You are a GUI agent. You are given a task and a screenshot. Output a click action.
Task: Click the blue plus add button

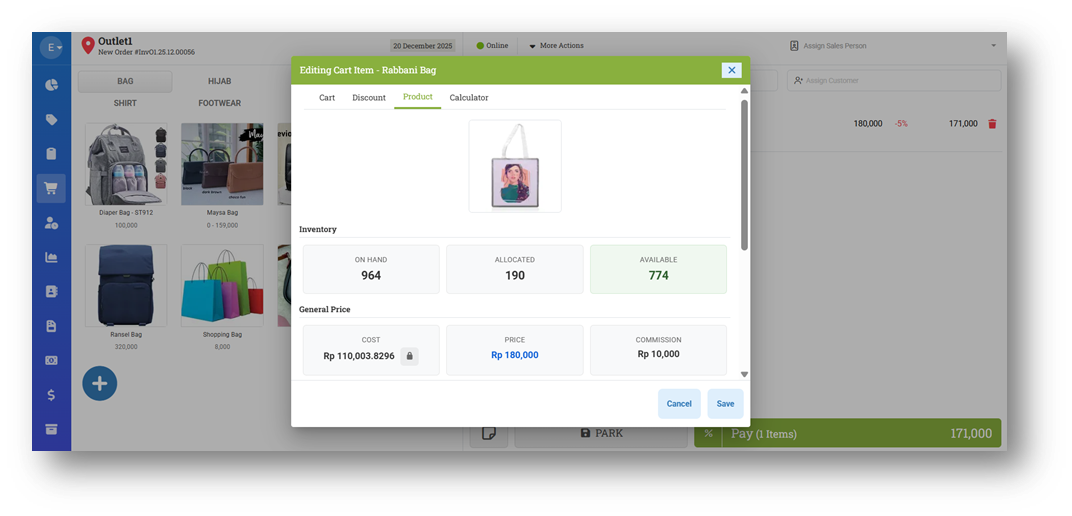tap(100, 383)
